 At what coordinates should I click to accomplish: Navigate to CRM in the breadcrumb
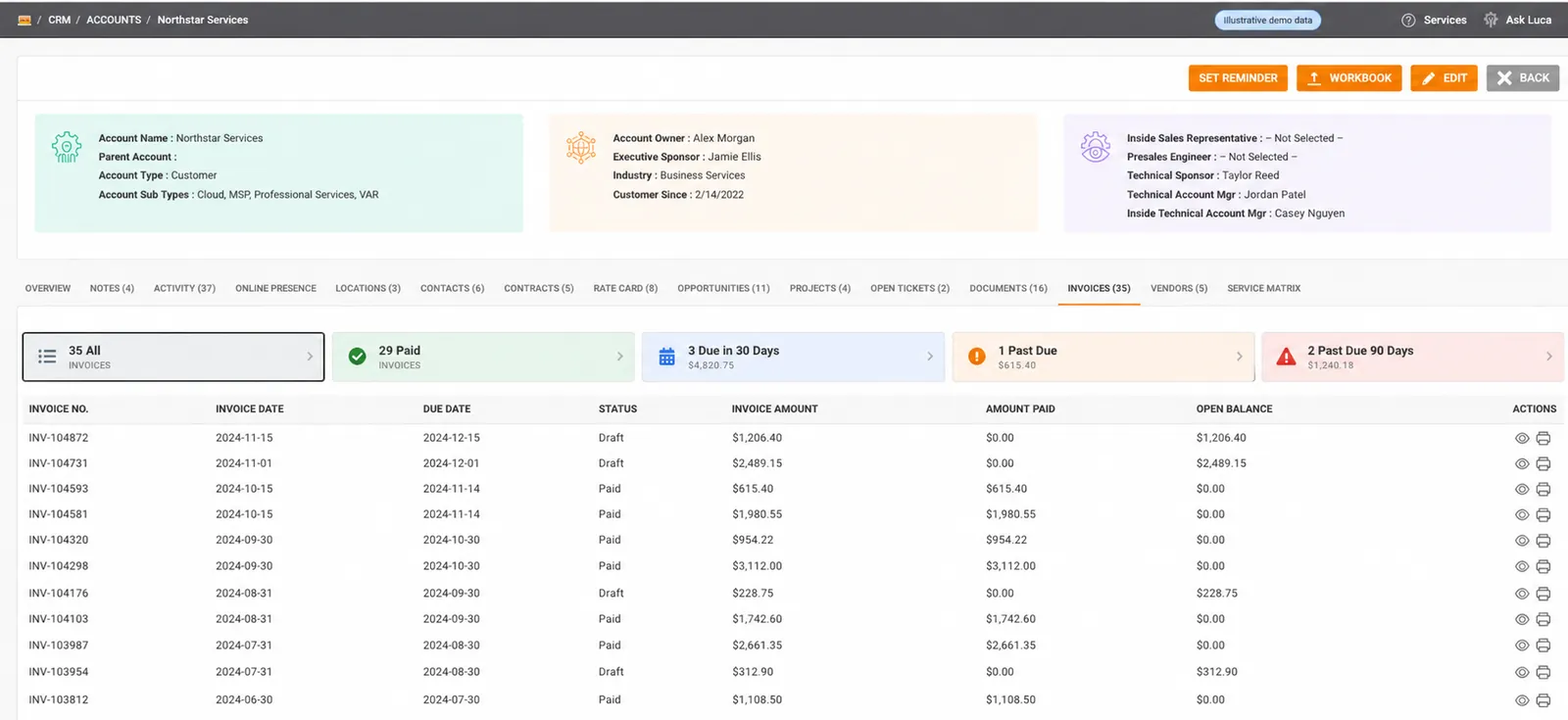coord(60,20)
